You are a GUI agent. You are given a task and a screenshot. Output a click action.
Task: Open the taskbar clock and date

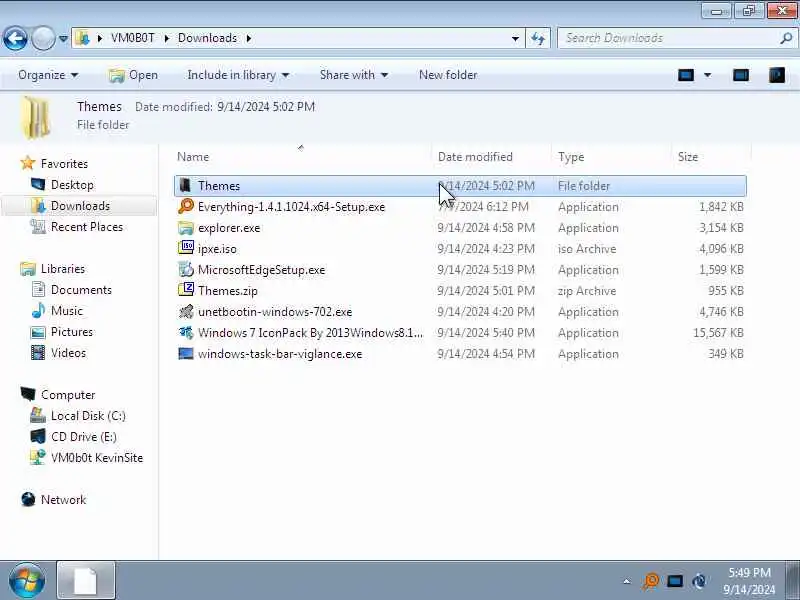(x=749, y=581)
